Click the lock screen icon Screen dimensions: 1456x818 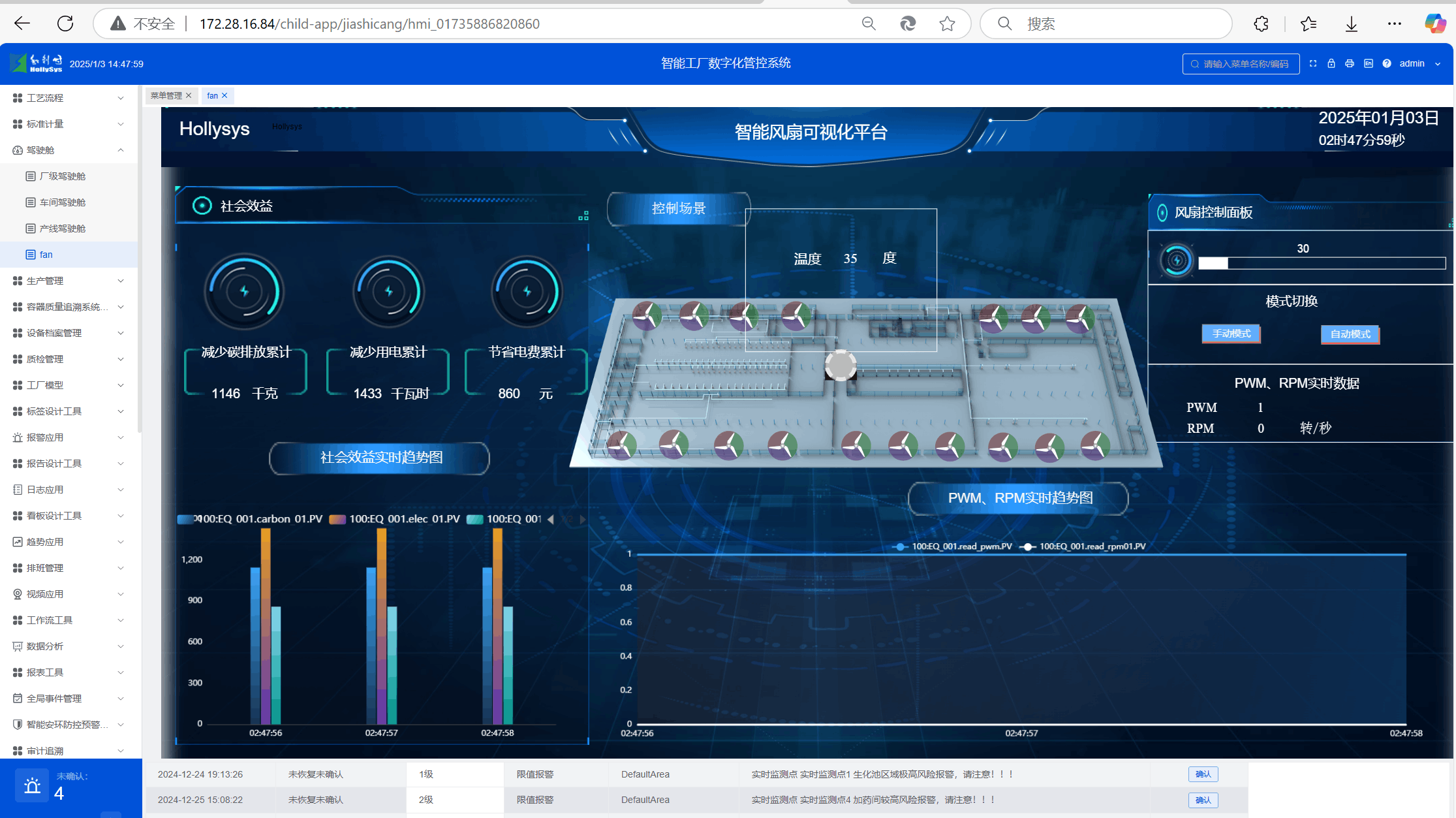point(1331,63)
